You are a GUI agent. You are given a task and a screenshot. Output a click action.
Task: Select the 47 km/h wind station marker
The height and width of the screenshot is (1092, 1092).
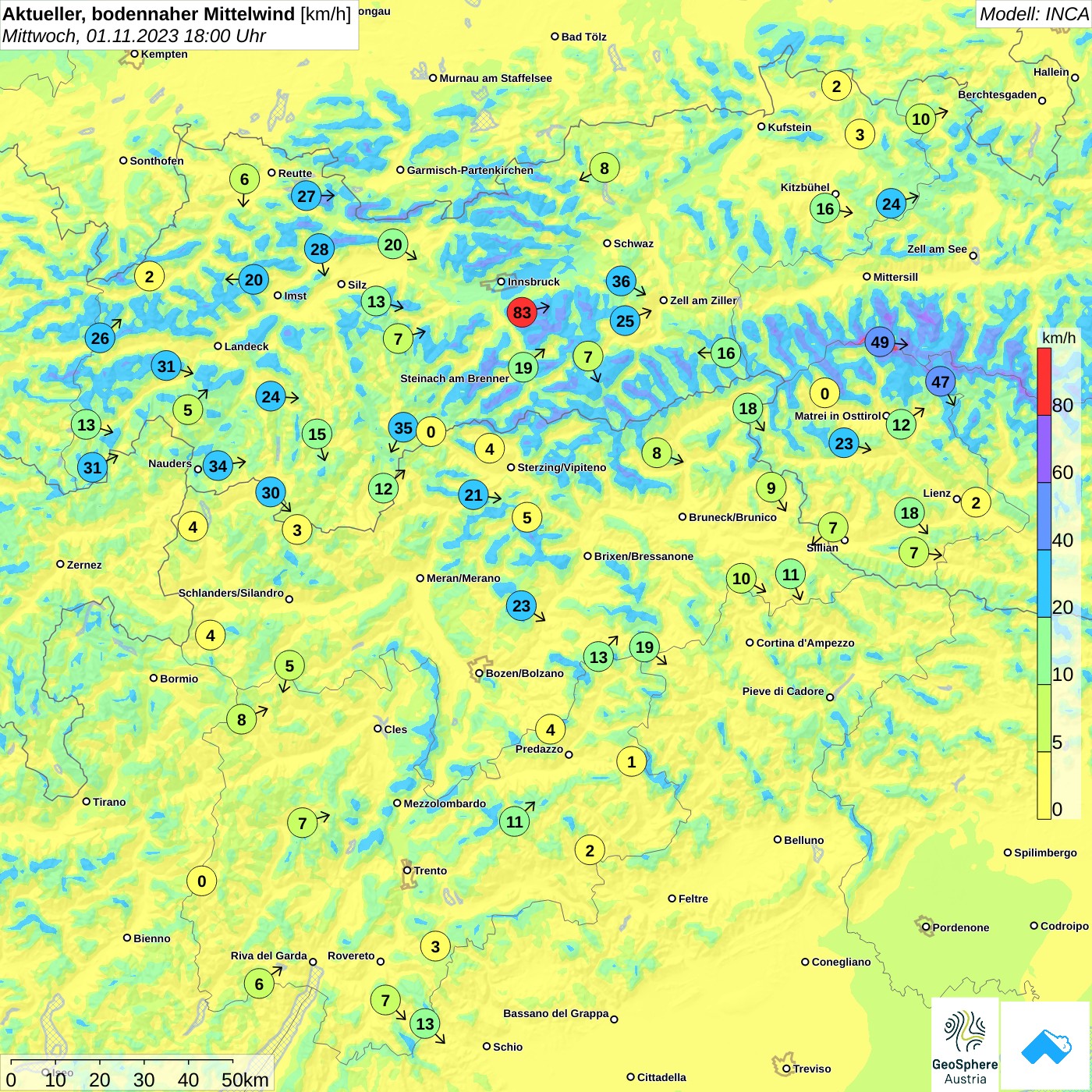(941, 381)
